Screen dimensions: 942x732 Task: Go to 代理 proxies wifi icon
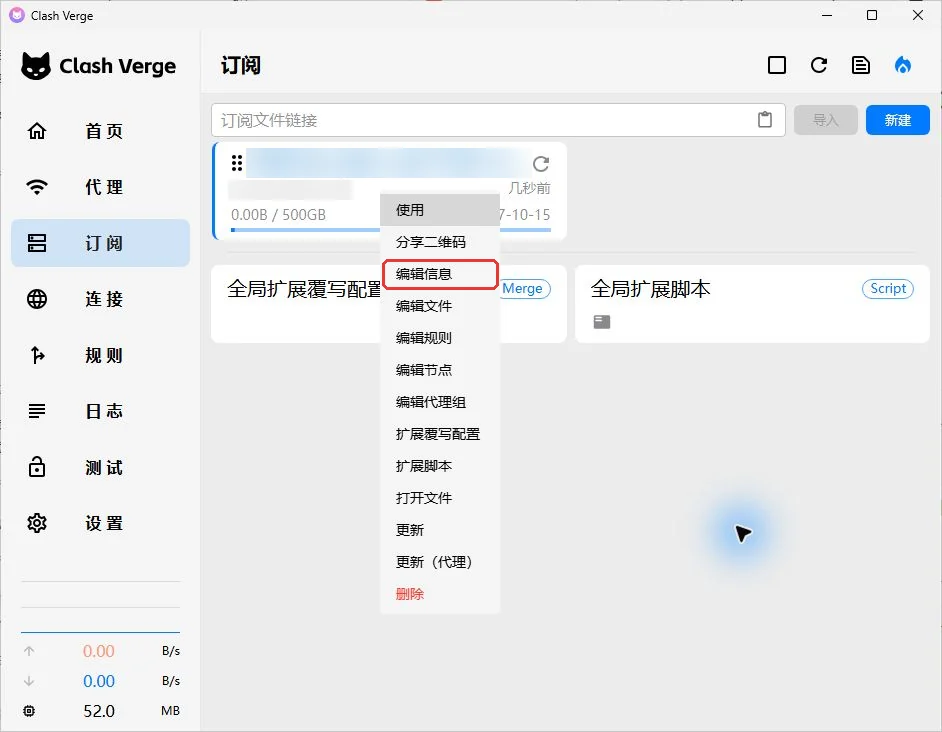[x=37, y=187]
